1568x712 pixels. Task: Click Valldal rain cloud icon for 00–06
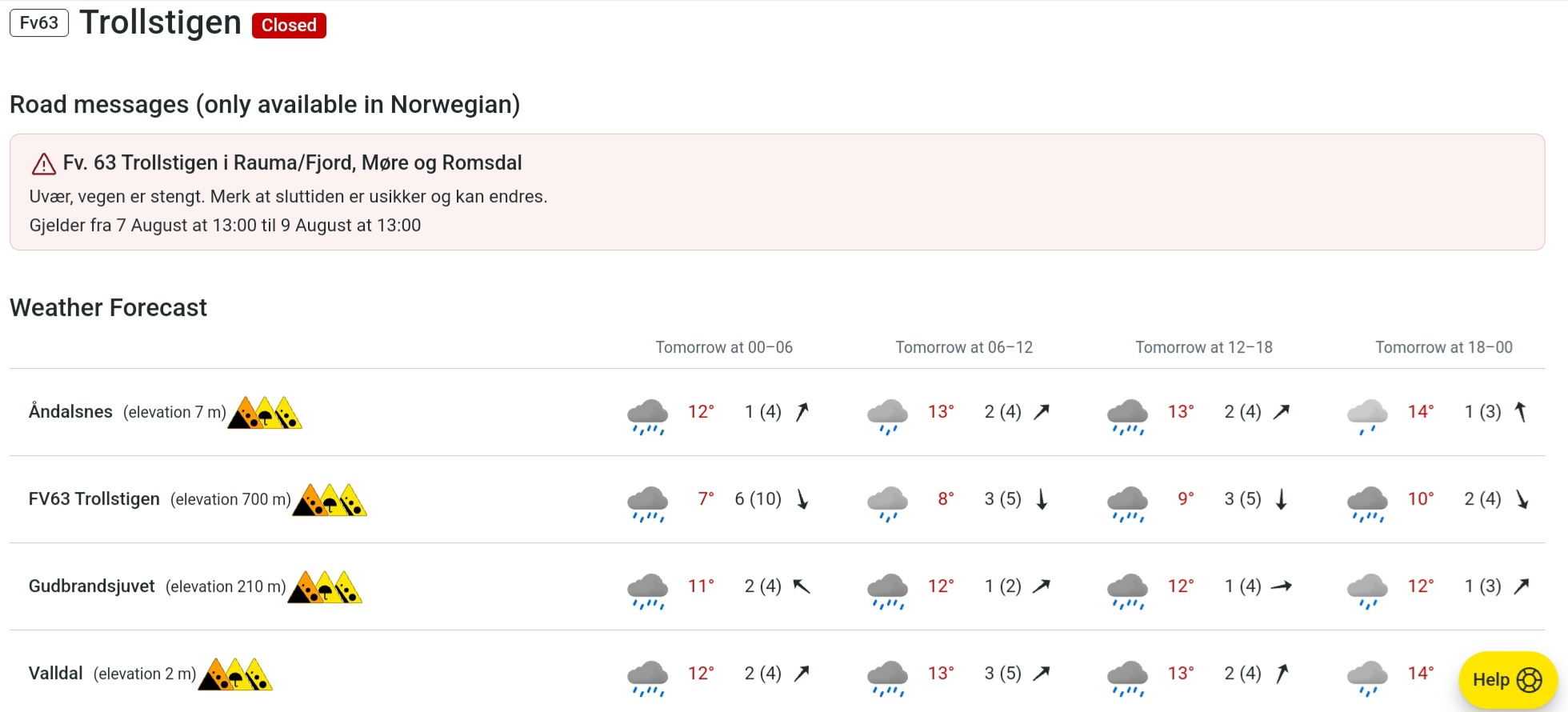coord(647,678)
